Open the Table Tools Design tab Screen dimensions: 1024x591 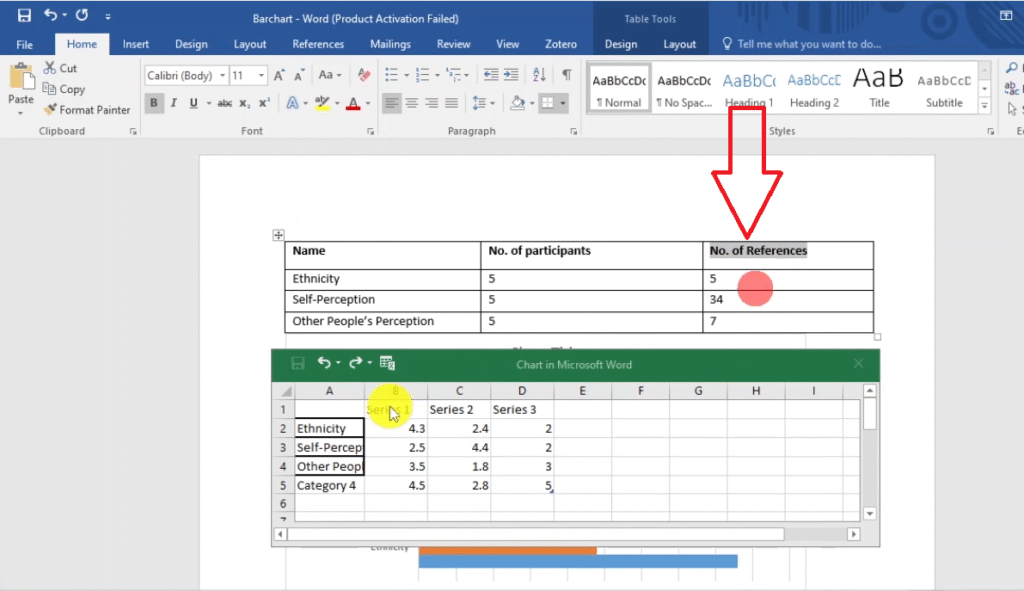point(620,44)
